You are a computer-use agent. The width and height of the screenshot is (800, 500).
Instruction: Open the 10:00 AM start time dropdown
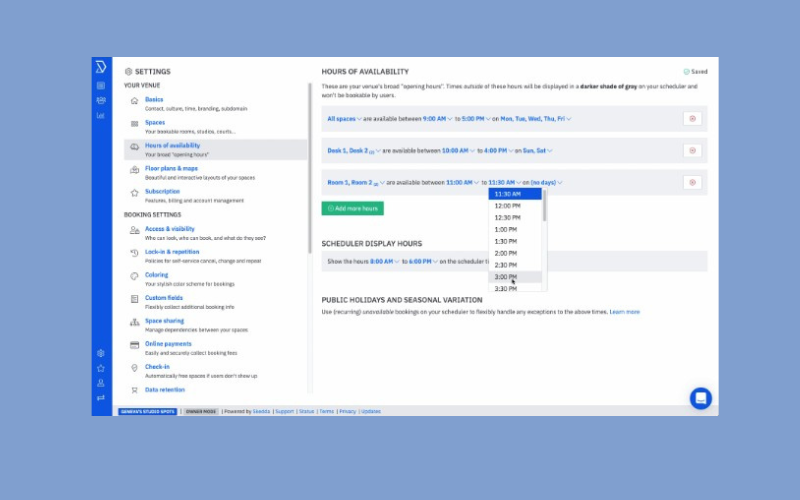(458, 151)
